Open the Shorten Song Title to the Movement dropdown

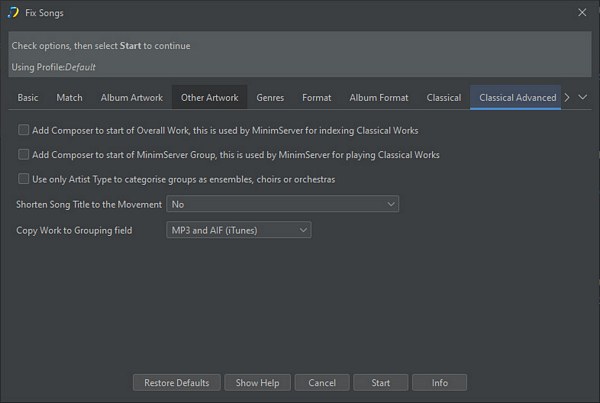coord(282,204)
